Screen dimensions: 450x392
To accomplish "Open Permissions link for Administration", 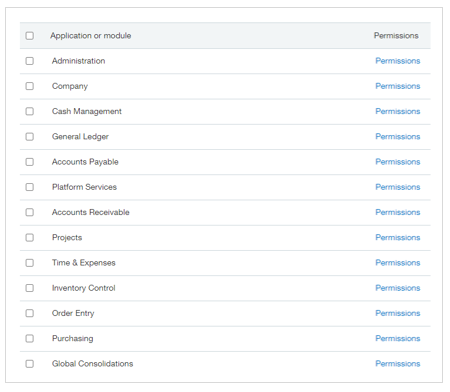I will tap(398, 61).
